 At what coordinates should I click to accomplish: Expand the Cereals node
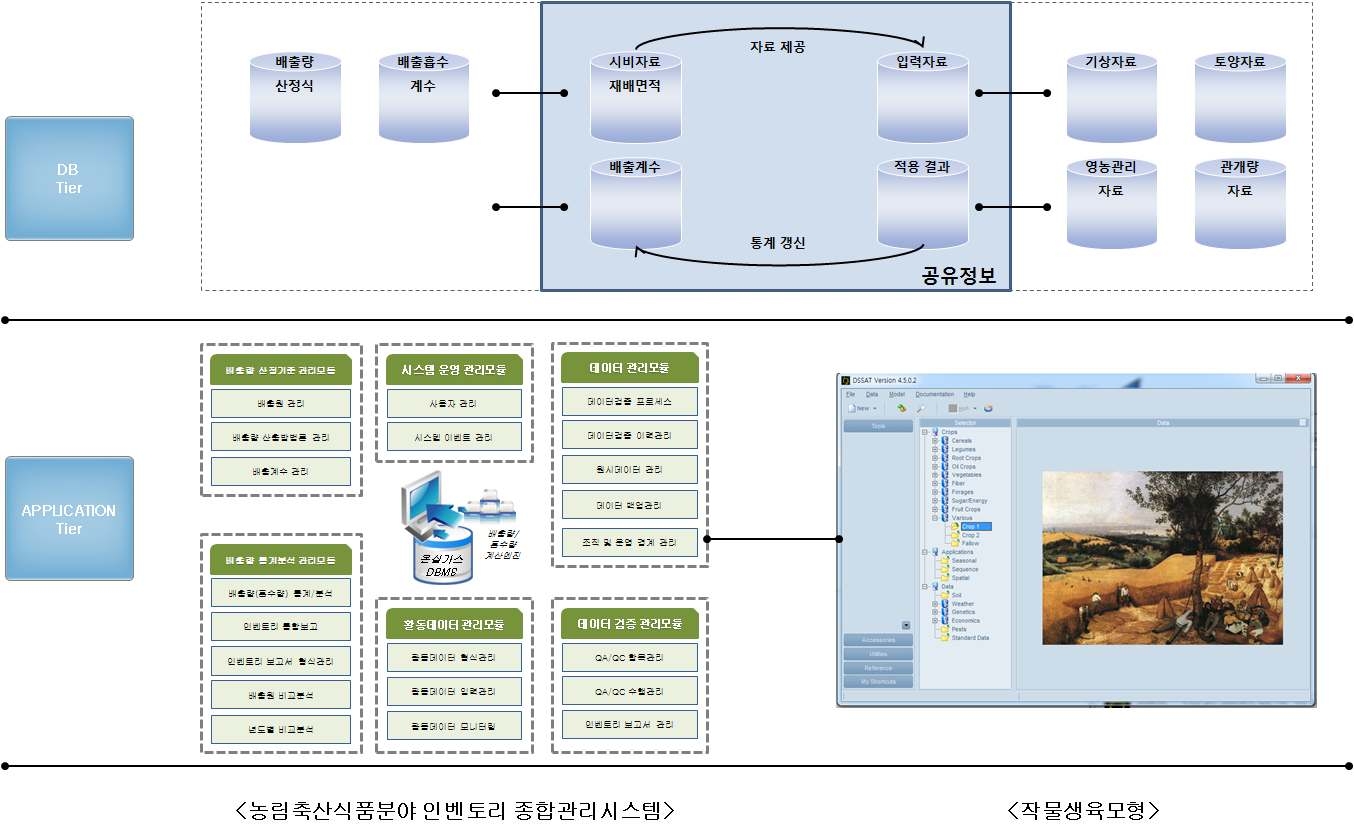935,441
